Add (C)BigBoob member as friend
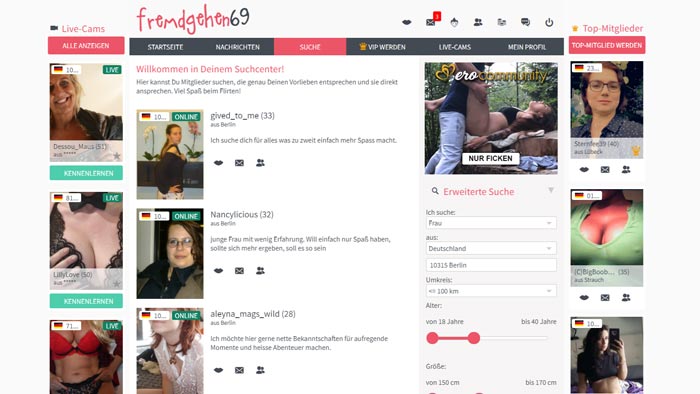The height and width of the screenshot is (394, 700). coord(626,298)
